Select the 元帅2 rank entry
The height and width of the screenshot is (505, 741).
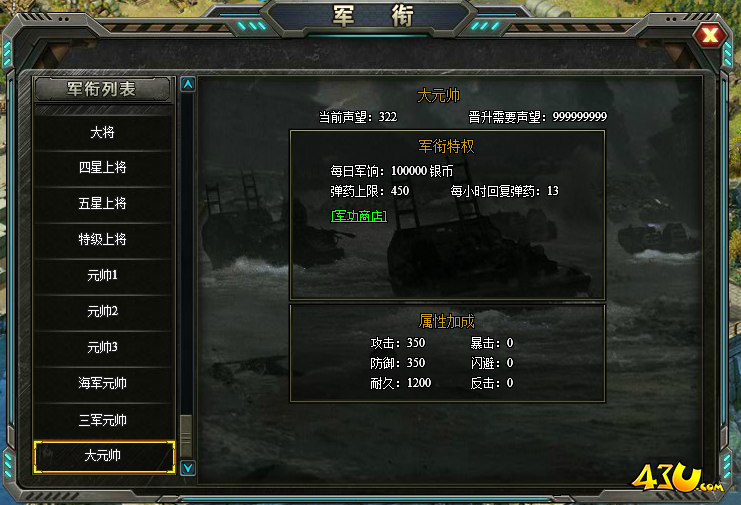pos(103,311)
